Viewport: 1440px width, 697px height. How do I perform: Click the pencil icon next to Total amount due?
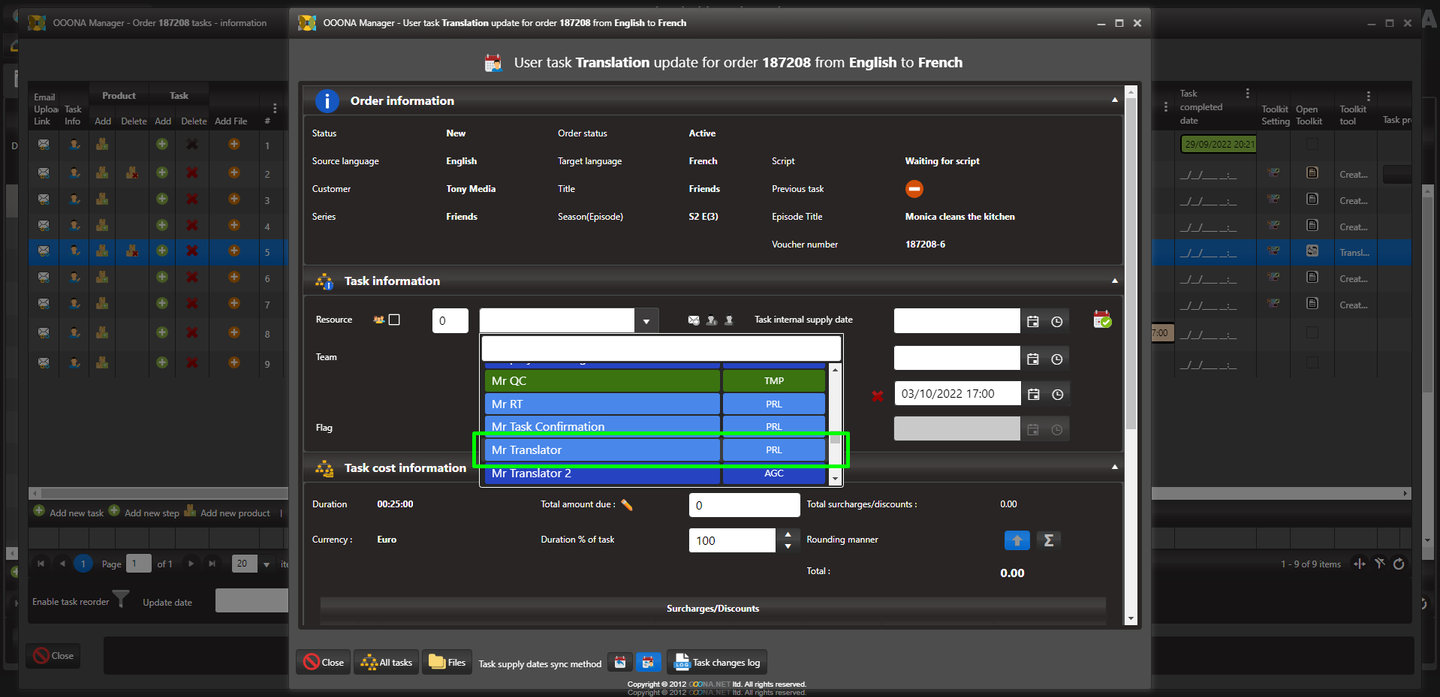point(627,505)
